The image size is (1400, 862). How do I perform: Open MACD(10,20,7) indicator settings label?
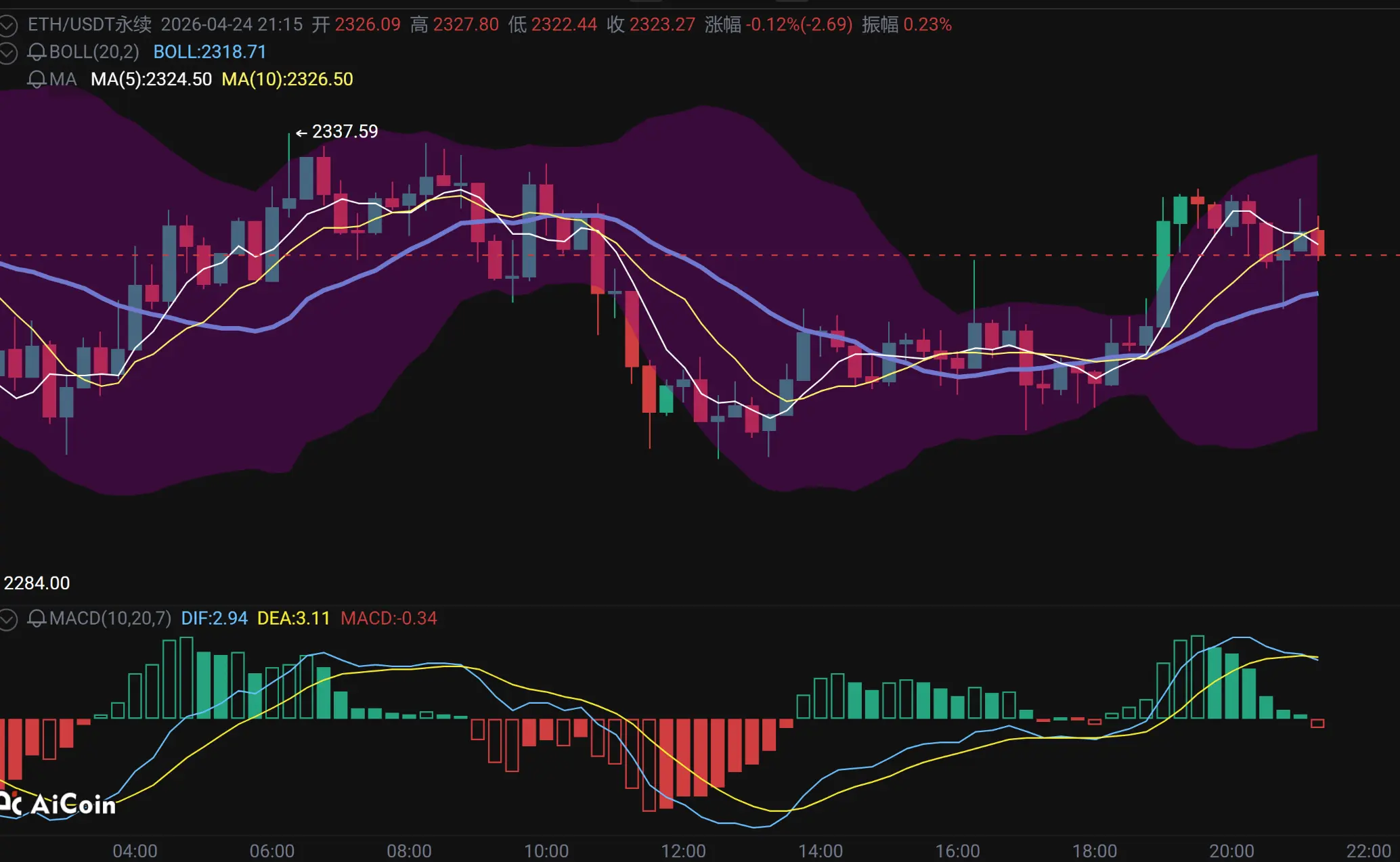(x=110, y=618)
